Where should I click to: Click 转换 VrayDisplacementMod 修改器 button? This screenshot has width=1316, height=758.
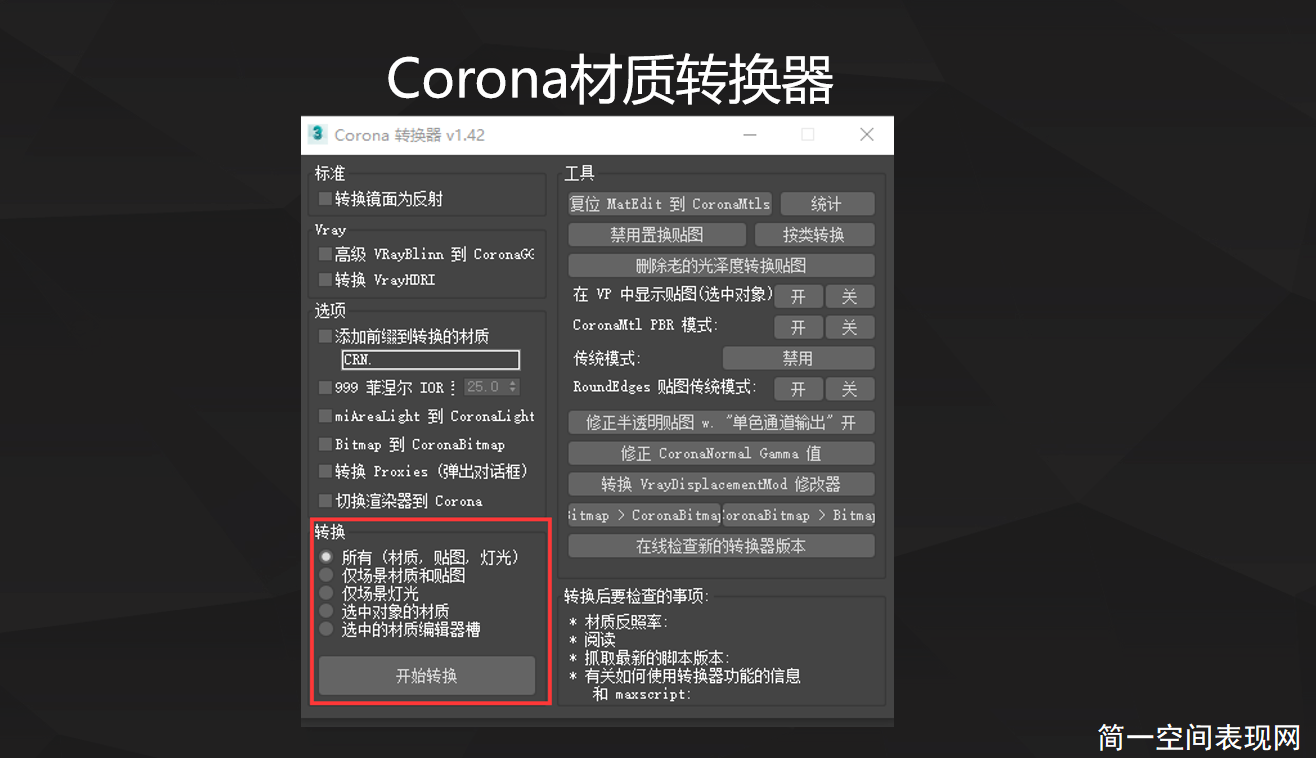click(721, 484)
